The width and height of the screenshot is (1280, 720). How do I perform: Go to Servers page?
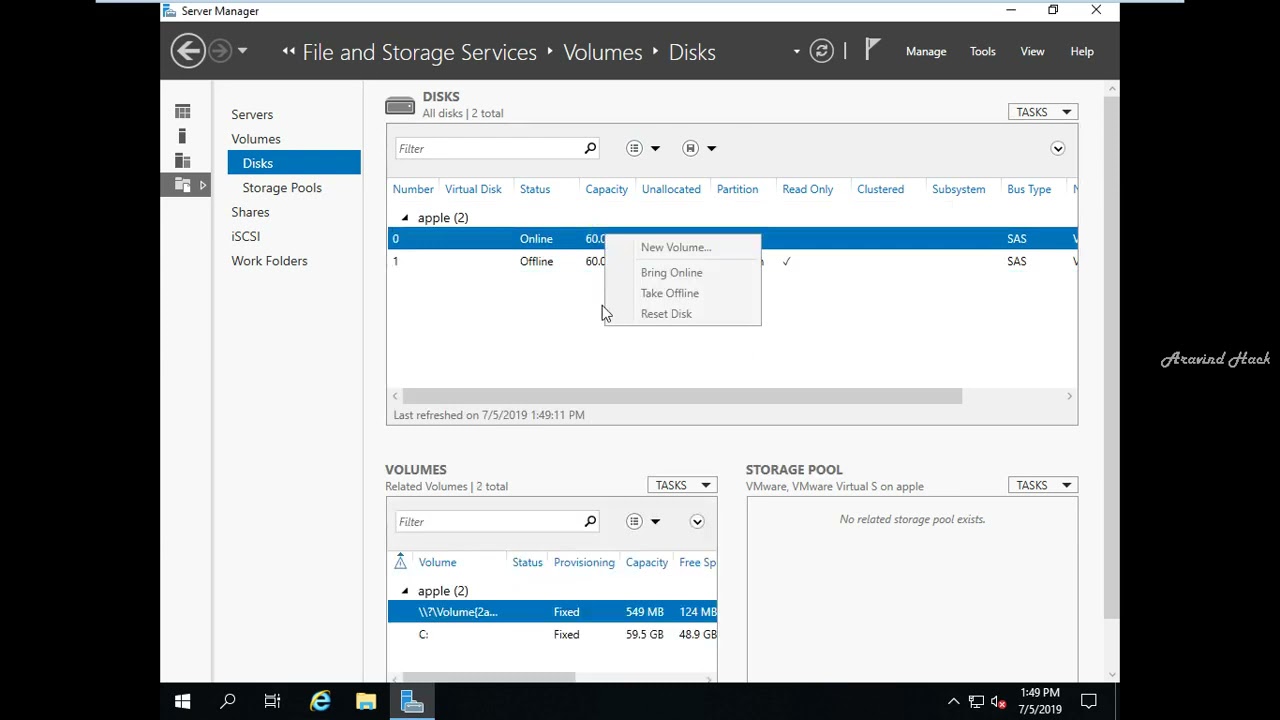click(x=252, y=114)
